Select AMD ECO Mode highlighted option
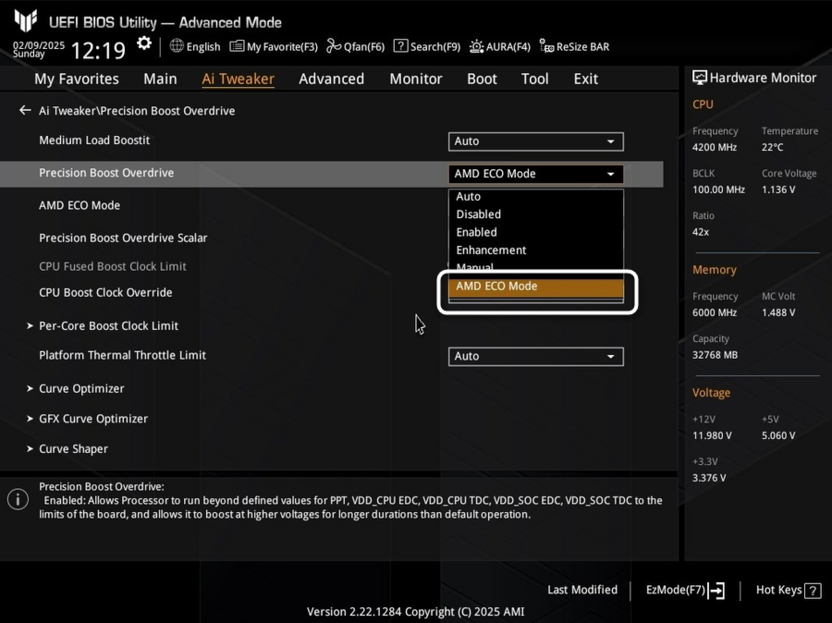This screenshot has width=832, height=623. click(536, 287)
